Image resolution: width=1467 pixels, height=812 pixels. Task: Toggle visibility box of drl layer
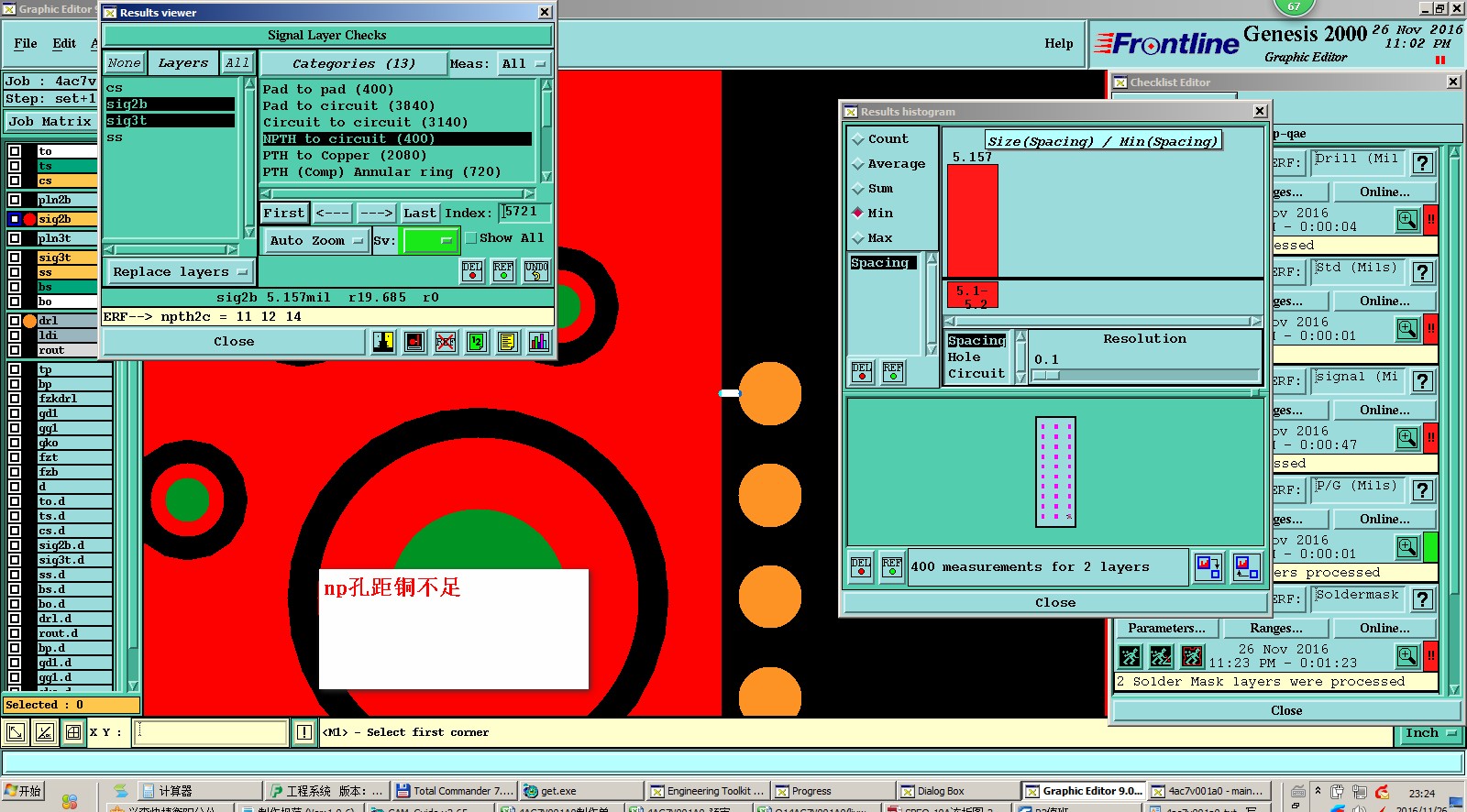pos(15,321)
